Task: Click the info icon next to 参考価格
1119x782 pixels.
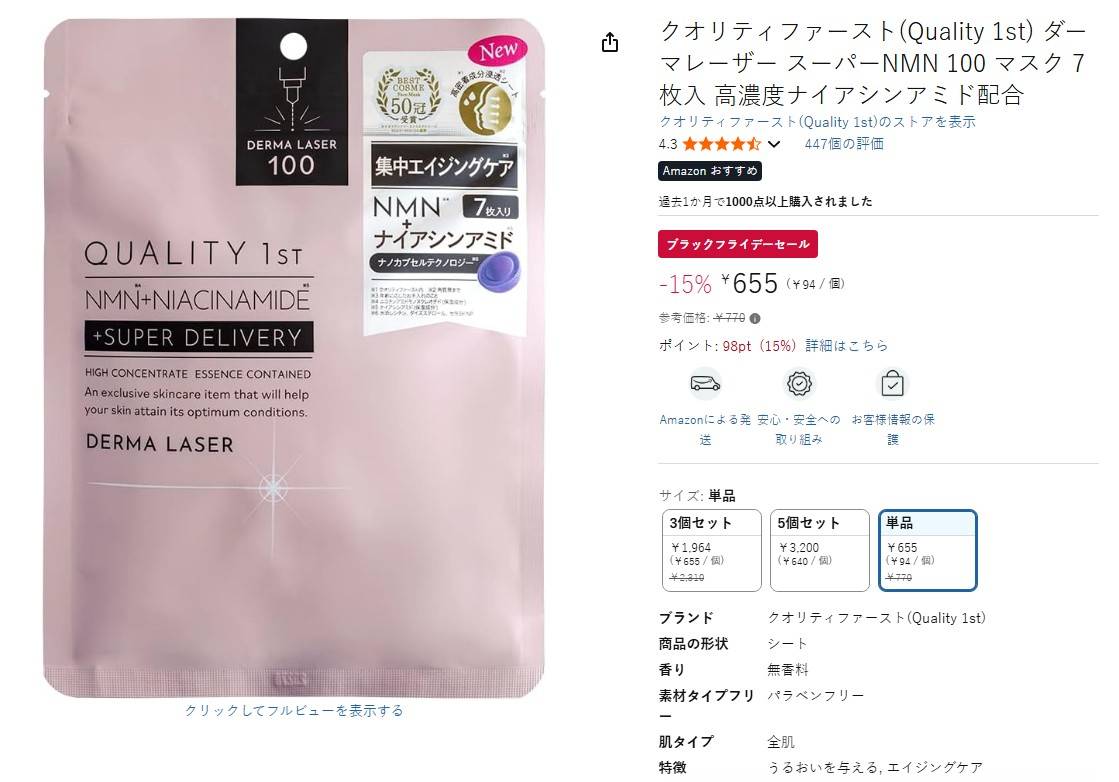Action: pyautogui.click(x=755, y=318)
